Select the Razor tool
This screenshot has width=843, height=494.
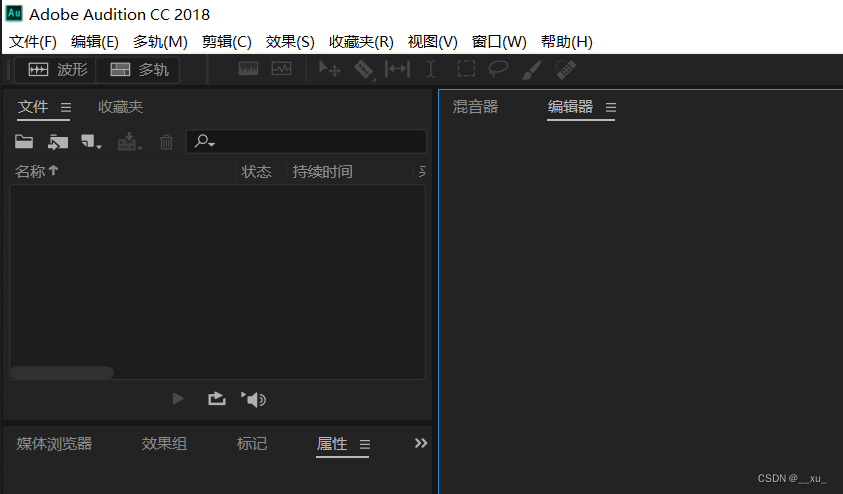pos(364,70)
